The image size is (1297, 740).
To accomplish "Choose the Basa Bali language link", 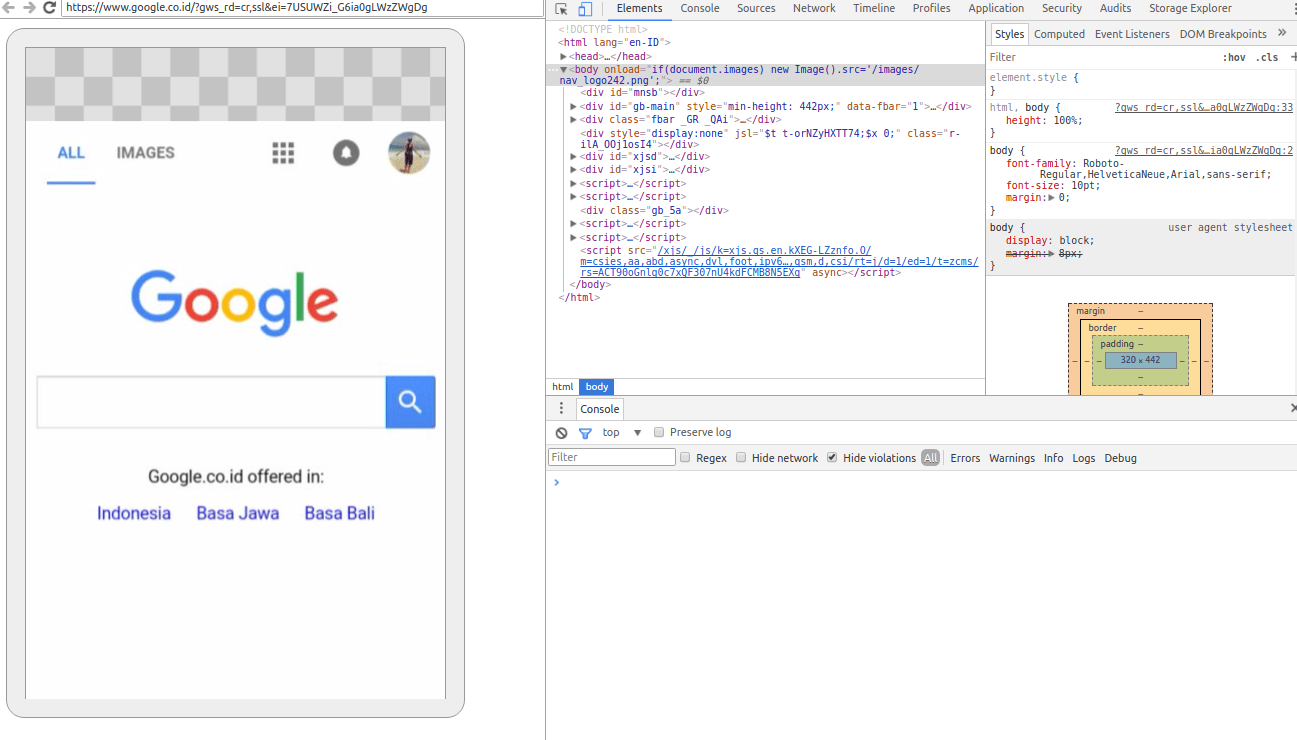I will 340,513.
